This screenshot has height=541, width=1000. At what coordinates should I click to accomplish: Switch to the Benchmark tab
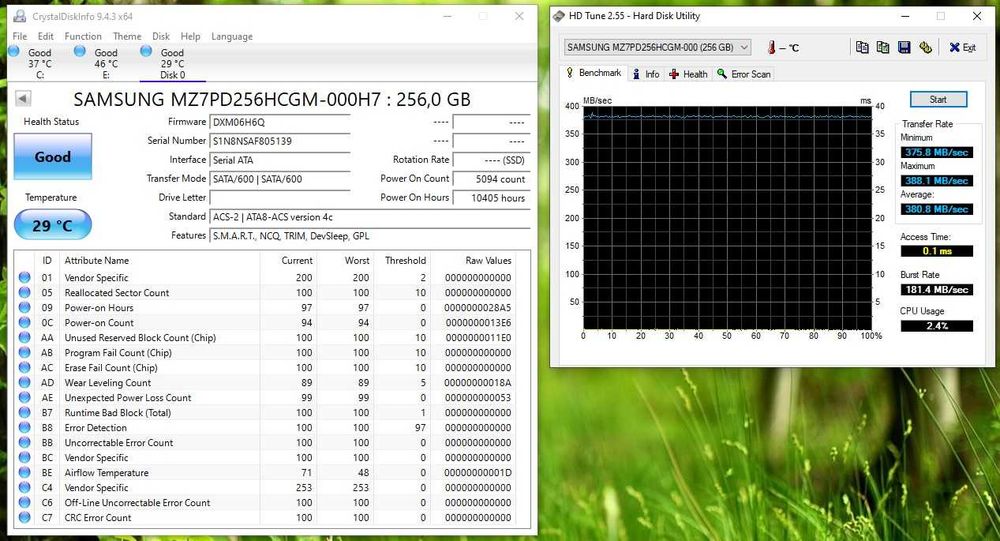(593, 73)
